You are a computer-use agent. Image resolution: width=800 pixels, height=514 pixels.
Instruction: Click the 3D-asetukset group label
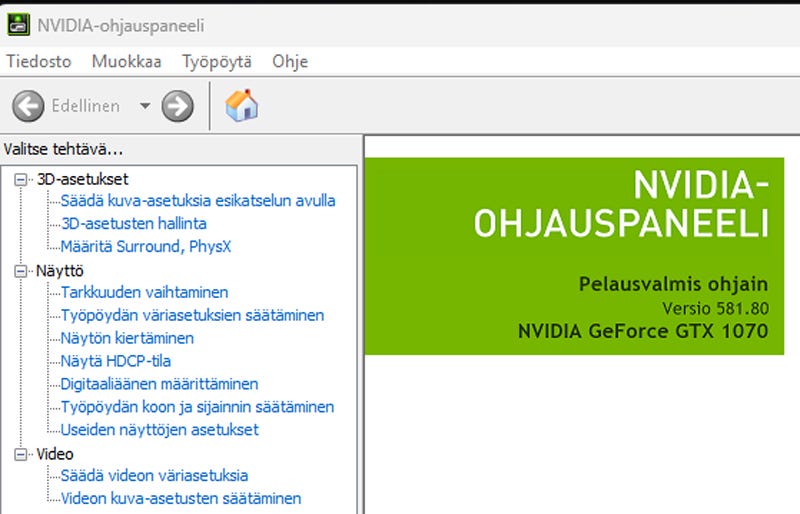pos(83,179)
